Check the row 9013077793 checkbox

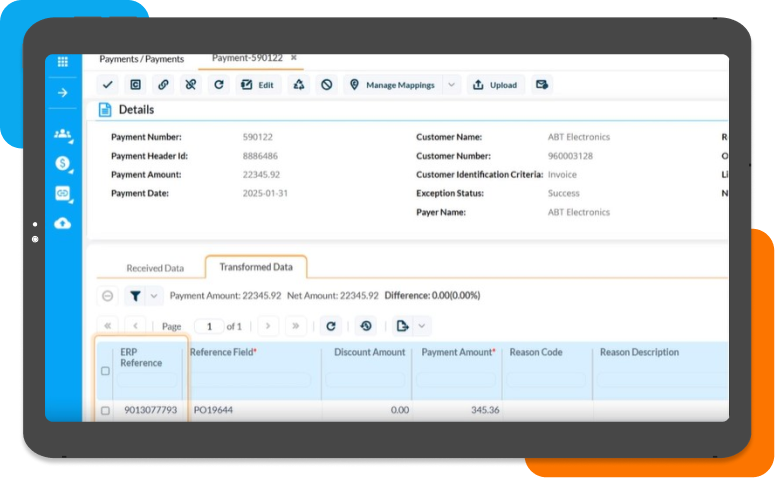pyautogui.click(x=105, y=410)
